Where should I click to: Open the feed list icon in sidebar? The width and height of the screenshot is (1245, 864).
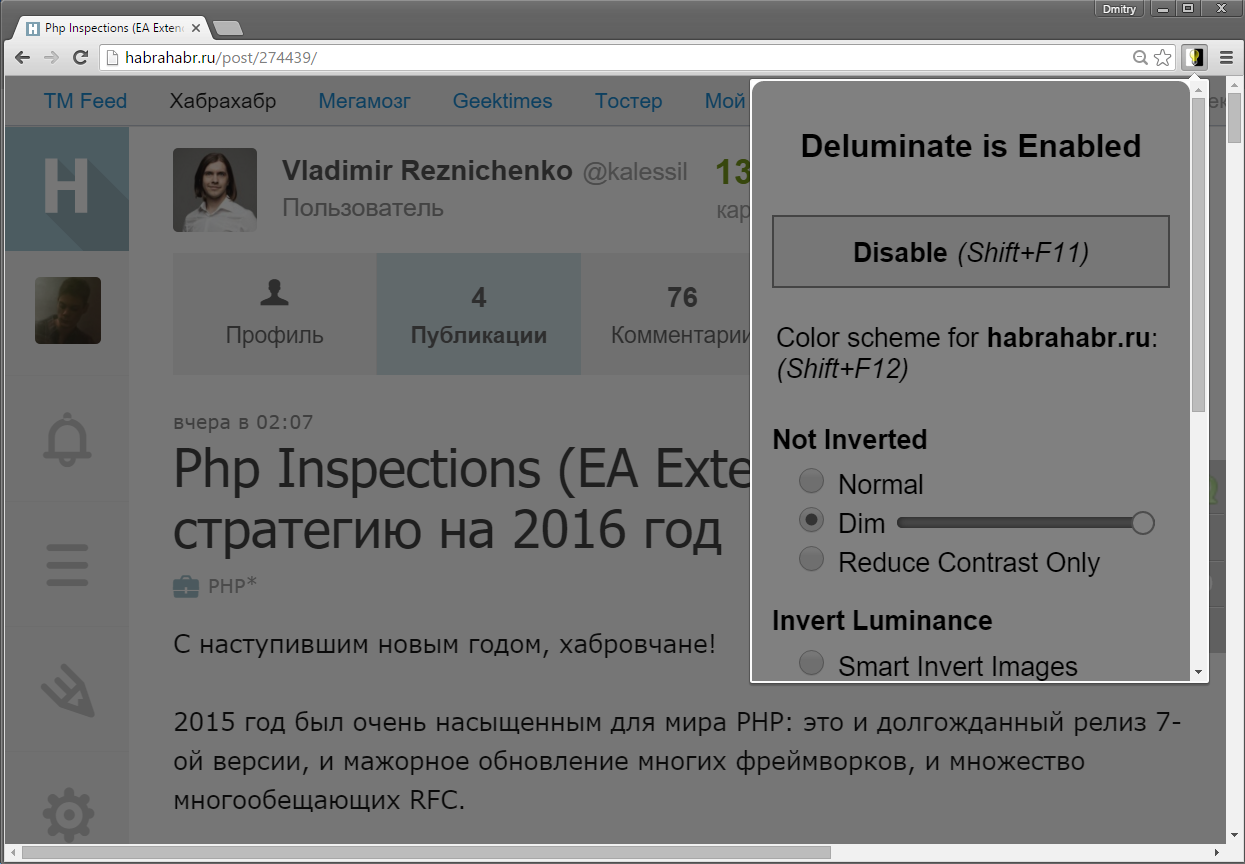point(67,565)
